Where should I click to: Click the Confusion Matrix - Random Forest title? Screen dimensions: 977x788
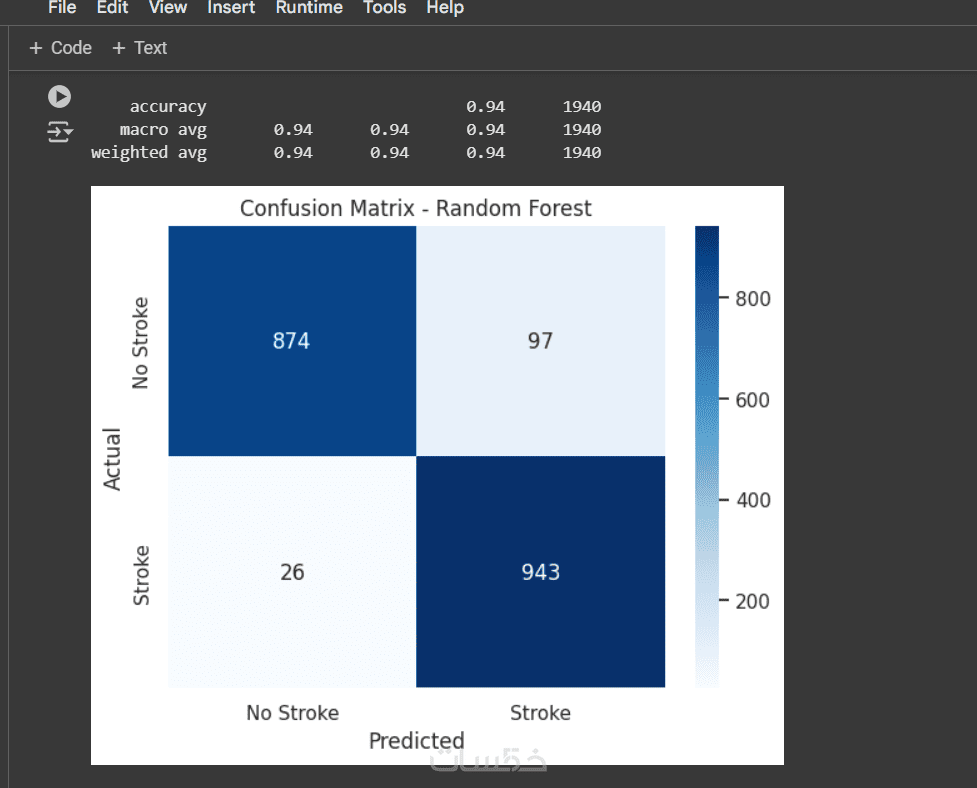coord(416,209)
